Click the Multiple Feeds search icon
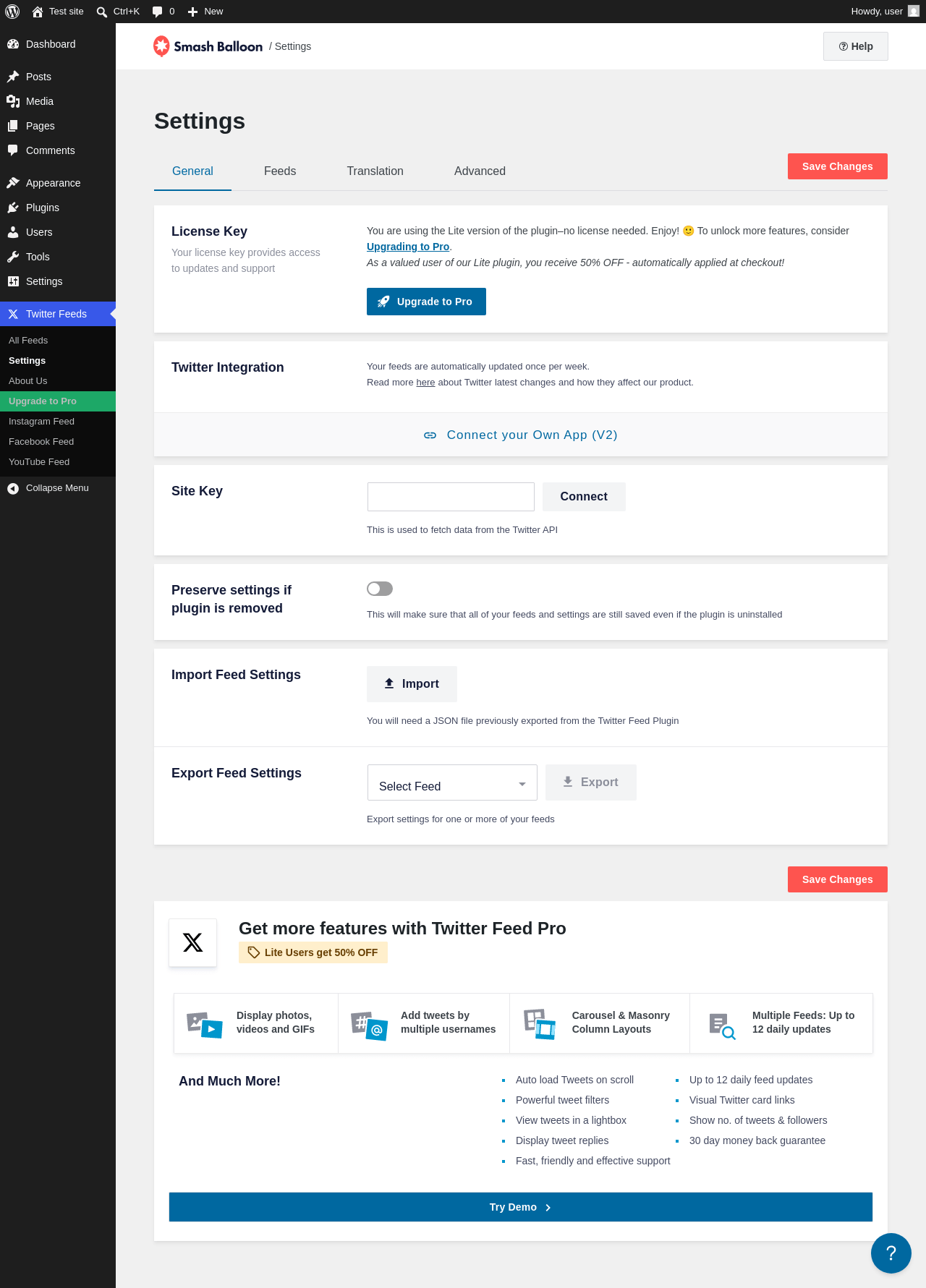Screen dimensions: 926x1288 (722, 1026)
